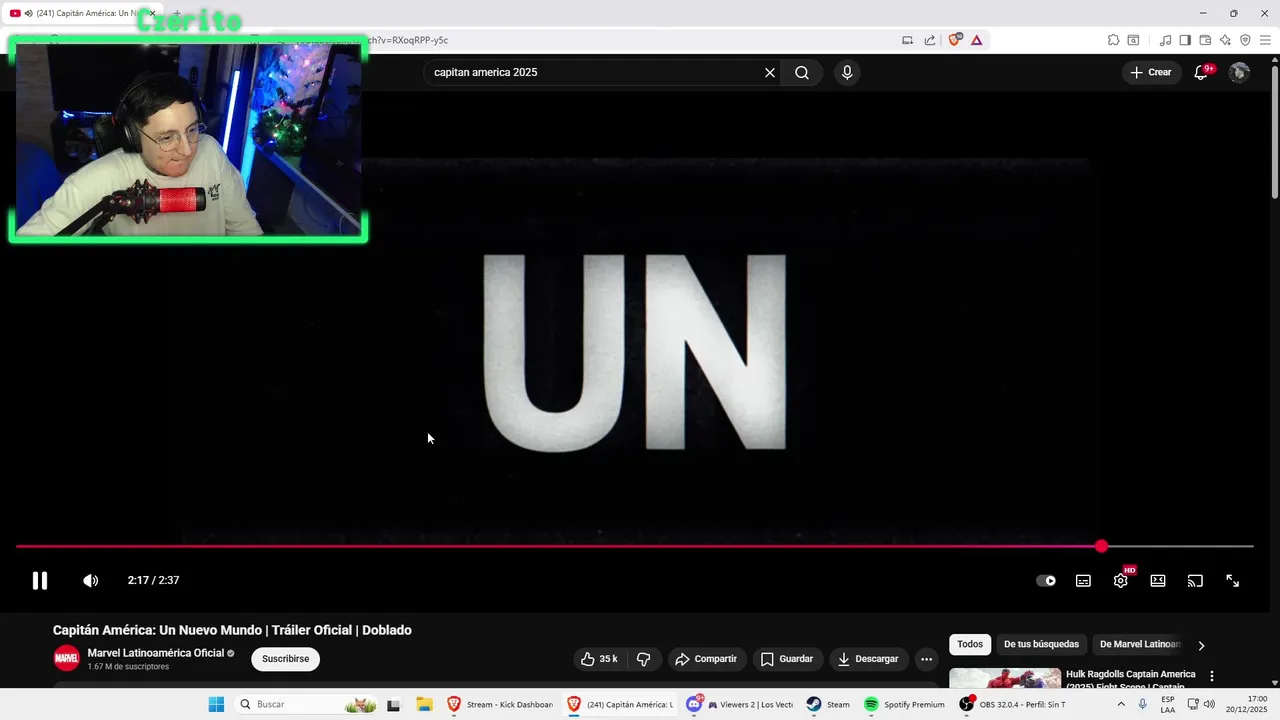
Task: Open the browser hamburger main menu
Action: click(1265, 40)
